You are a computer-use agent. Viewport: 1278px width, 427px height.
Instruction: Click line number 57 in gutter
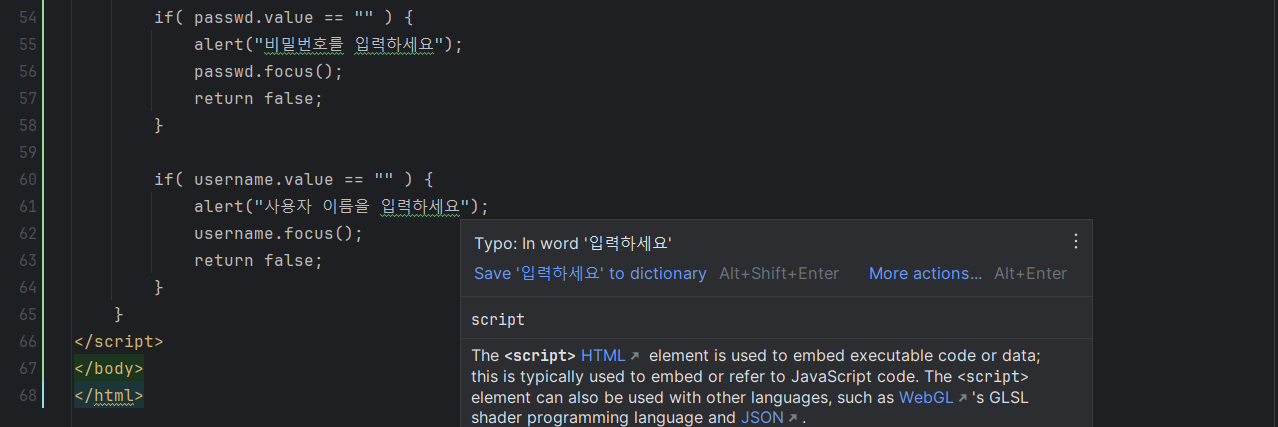28,98
